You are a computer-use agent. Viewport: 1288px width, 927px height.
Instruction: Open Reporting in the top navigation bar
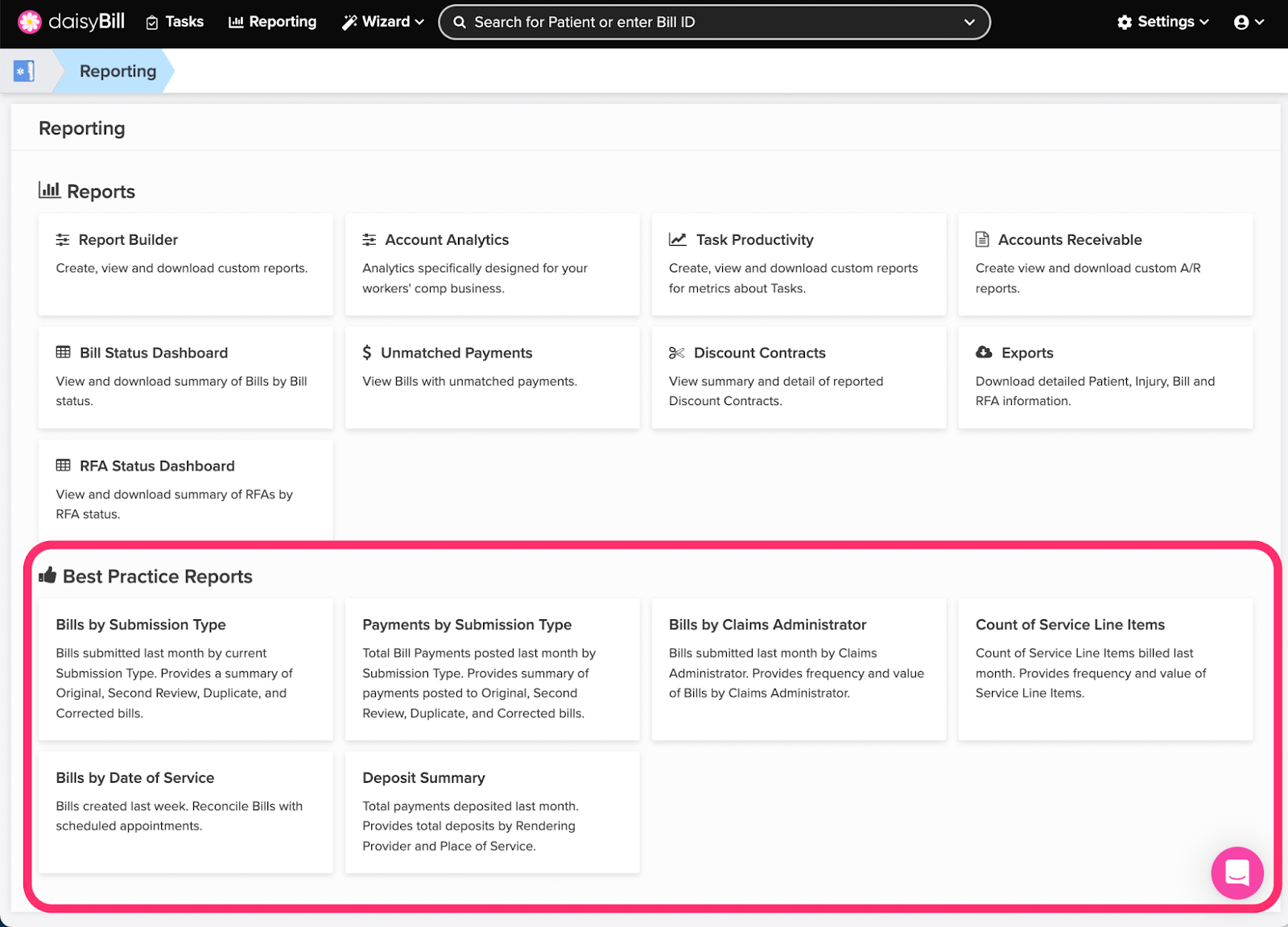click(x=272, y=22)
